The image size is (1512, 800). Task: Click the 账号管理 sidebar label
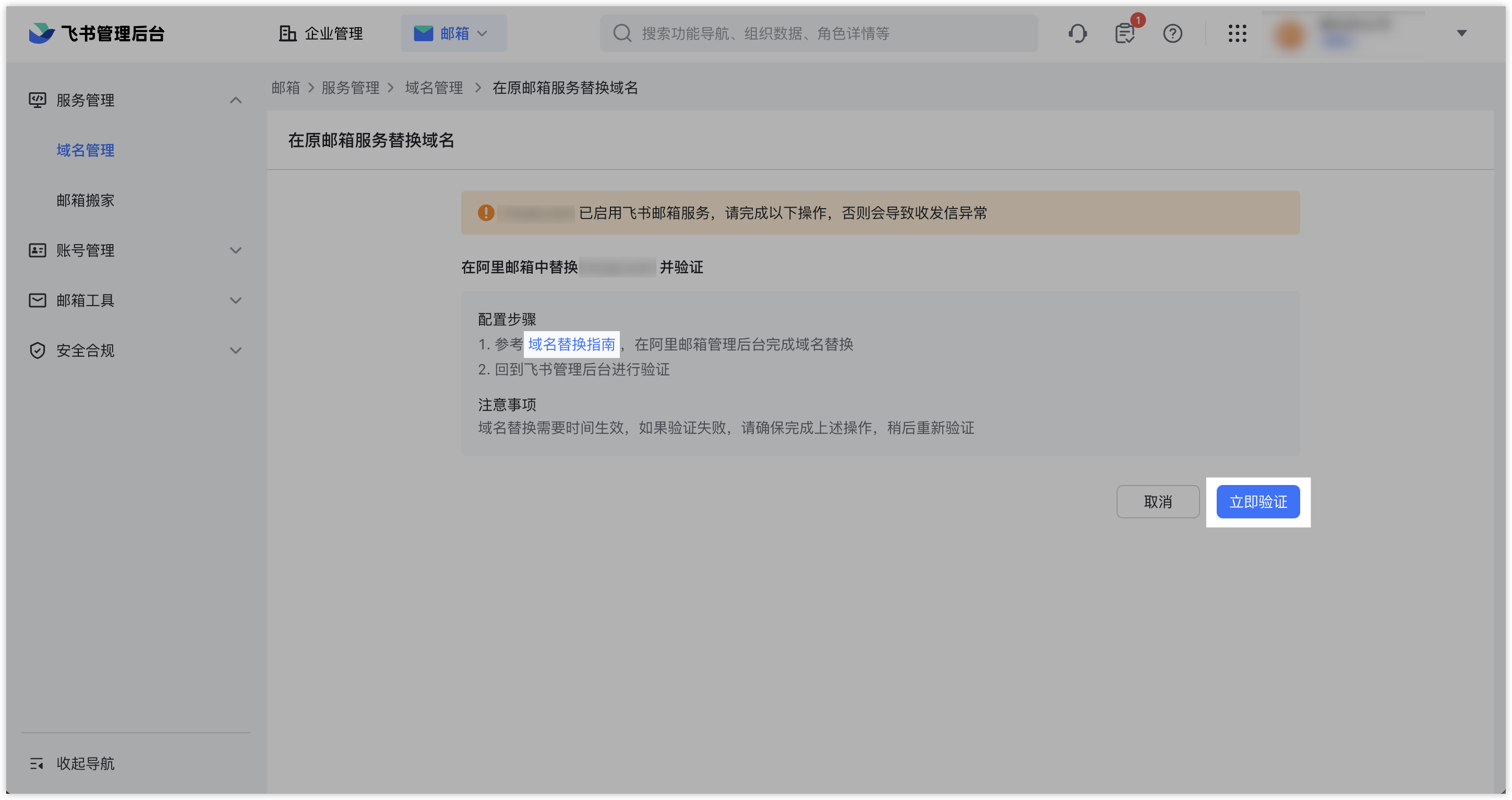86,250
